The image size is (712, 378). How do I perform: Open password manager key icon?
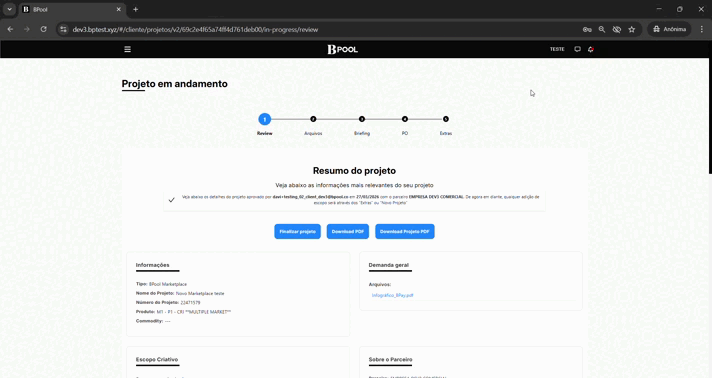tap(587, 29)
